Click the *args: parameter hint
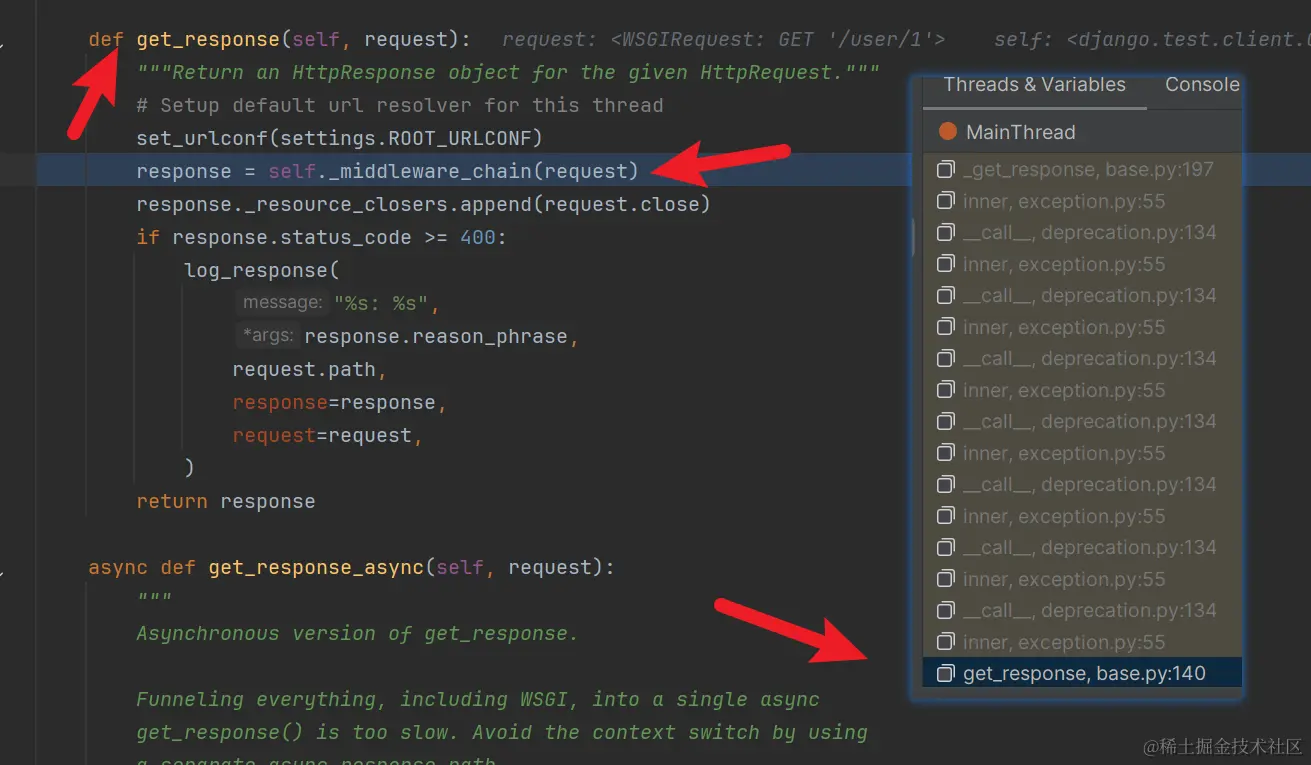 click(267, 336)
